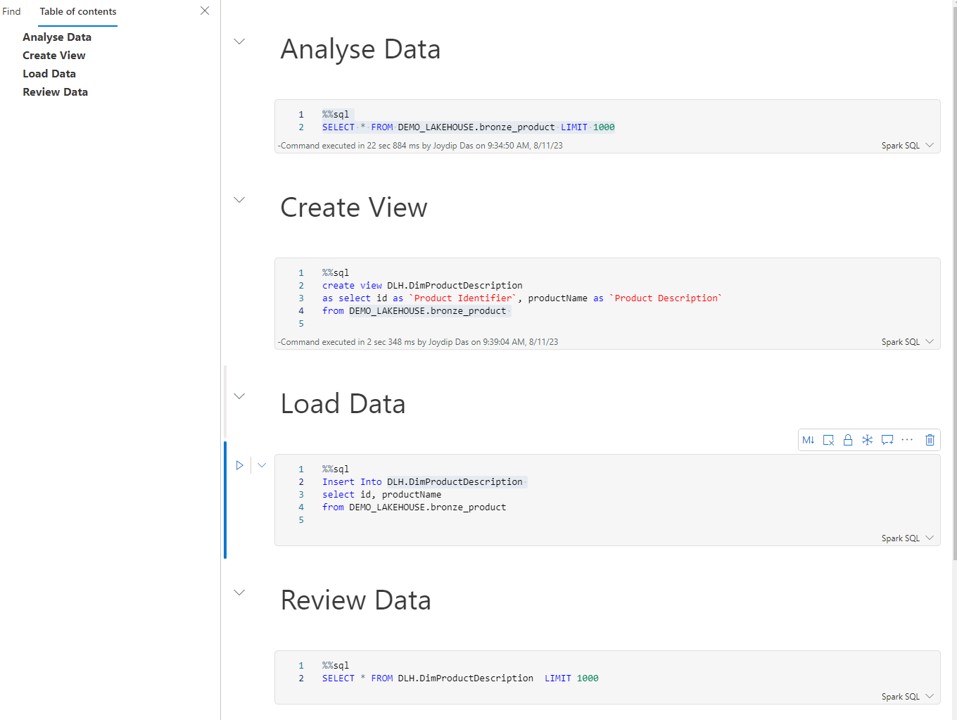Freeze the Load Data cell
Viewport: 957px width, 720px height.
tap(866, 440)
